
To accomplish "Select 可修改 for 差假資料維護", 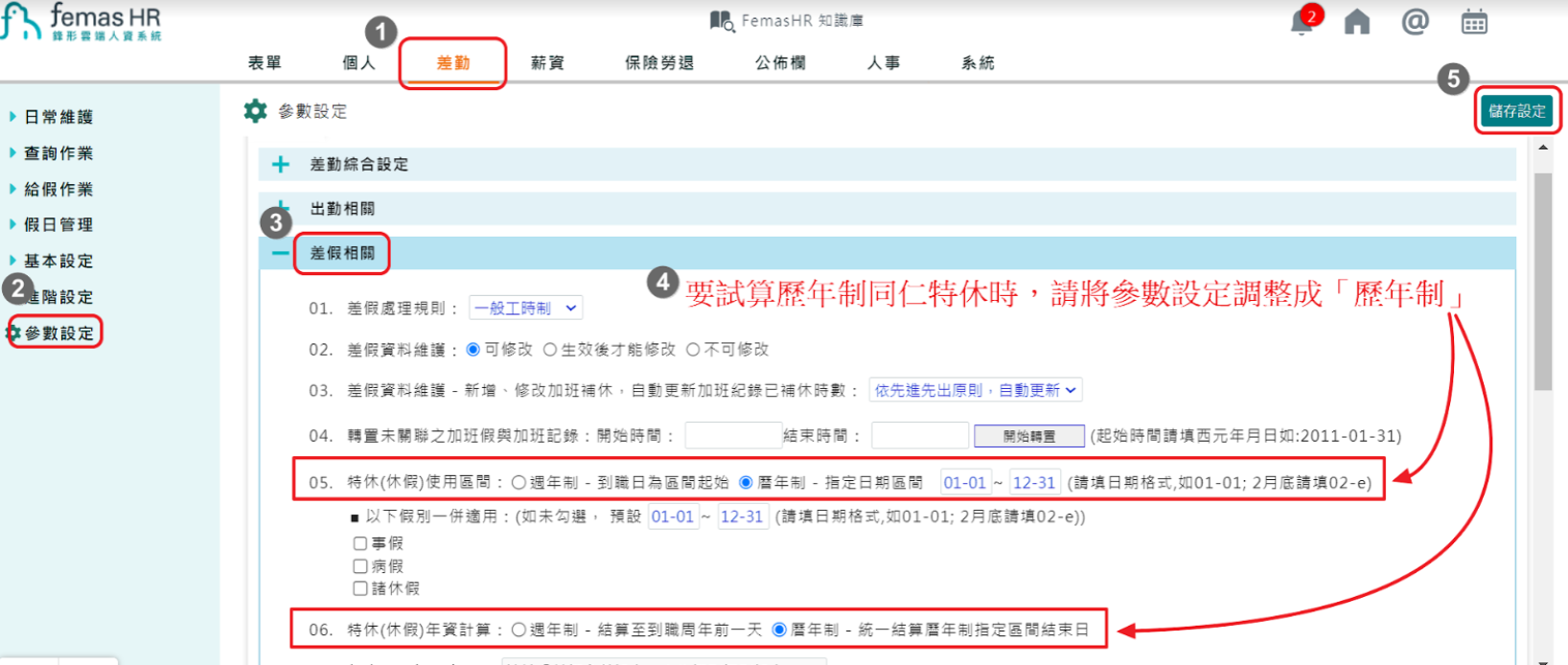I will pyautogui.click(x=473, y=350).
